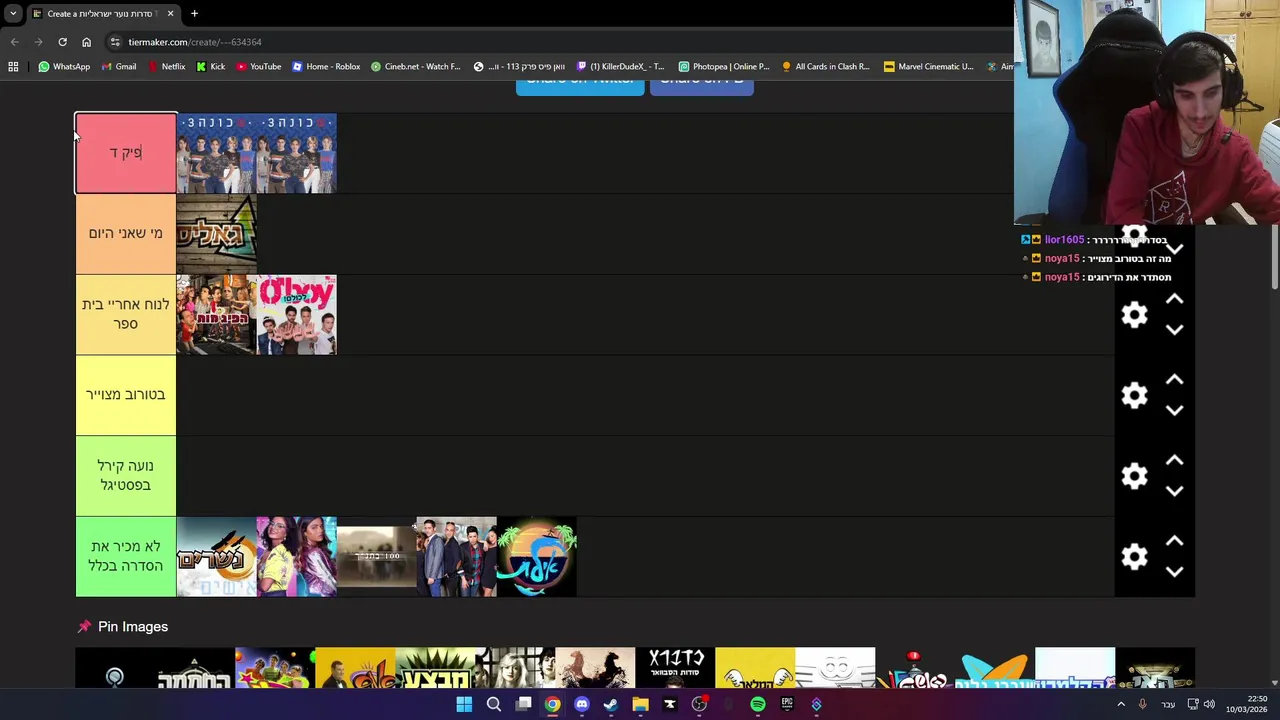Viewport: 1280px width, 720px height.
Task: Select the three men group thumbnail in bottom tier
Action: click(456, 557)
